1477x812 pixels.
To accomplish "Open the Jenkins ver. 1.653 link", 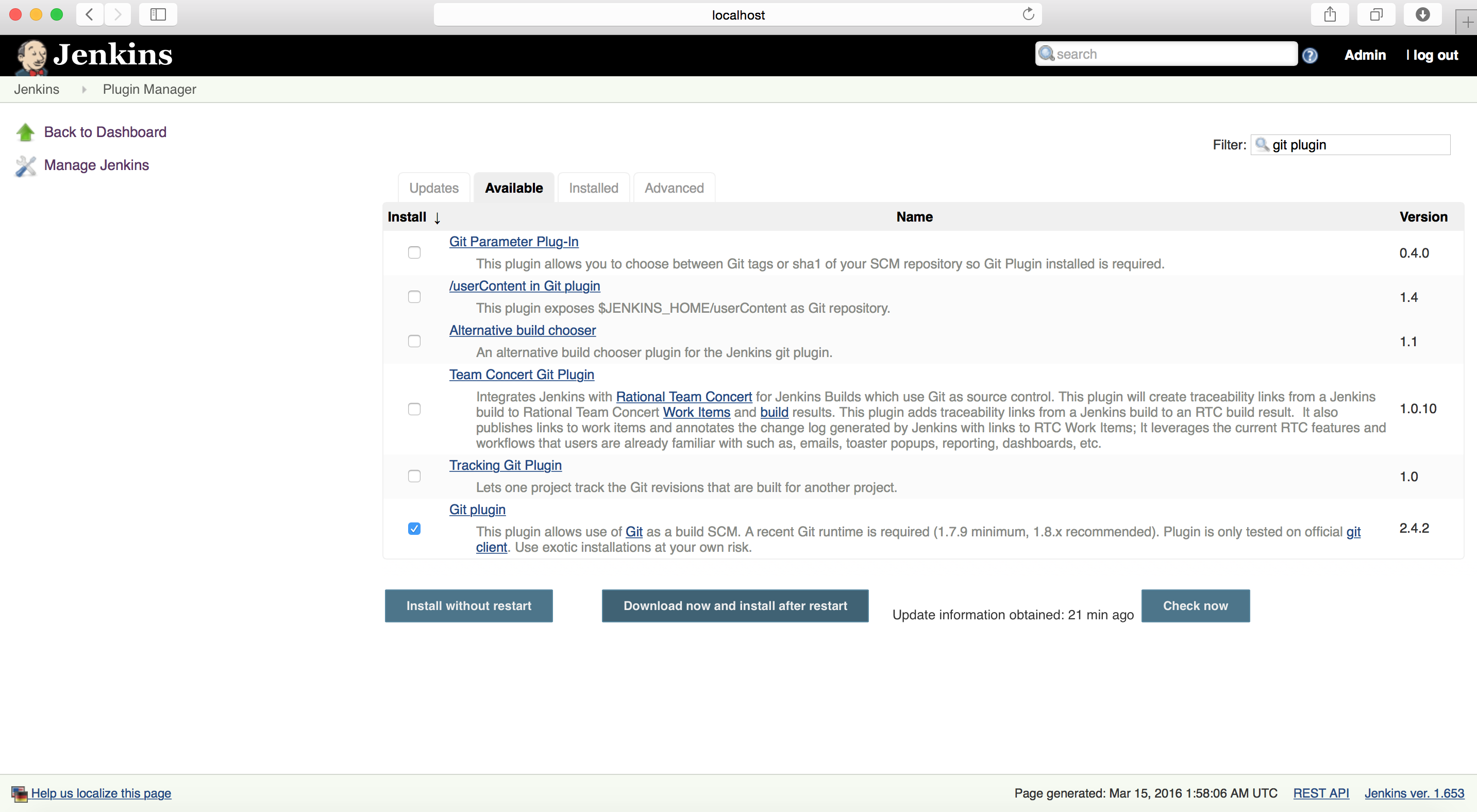I will coord(1414,793).
